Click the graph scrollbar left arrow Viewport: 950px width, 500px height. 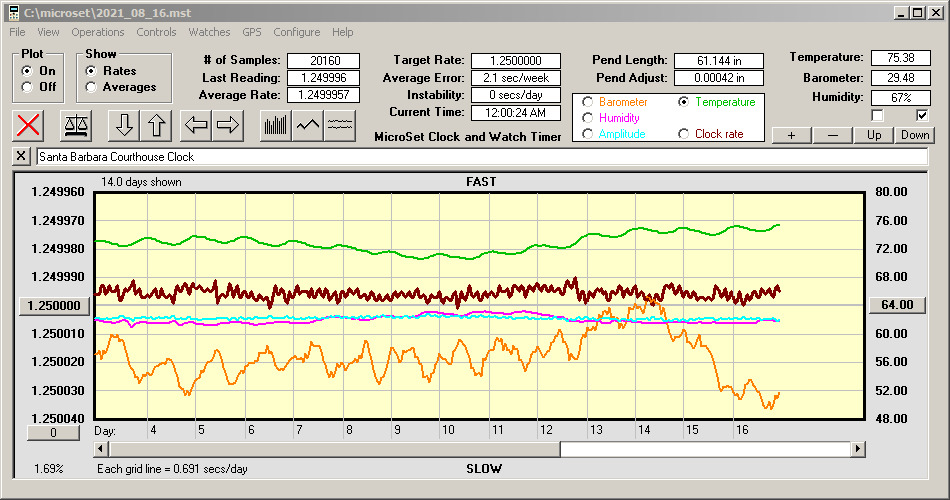pos(101,449)
